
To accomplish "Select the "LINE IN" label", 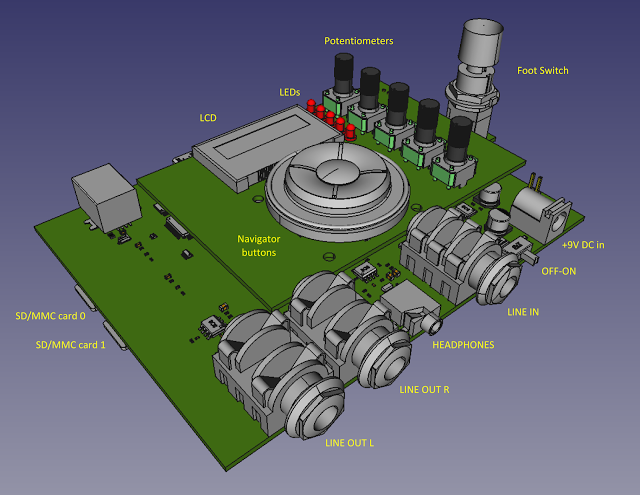I will click(523, 312).
